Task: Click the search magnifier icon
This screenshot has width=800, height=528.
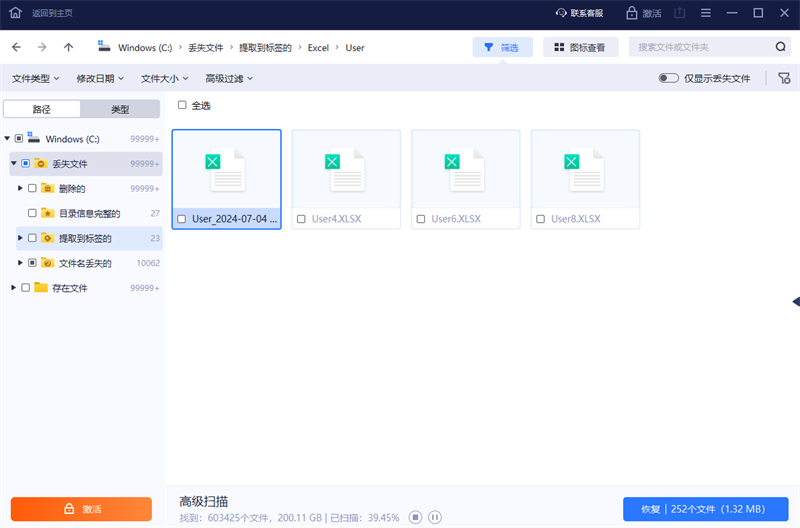Action: tap(780, 47)
